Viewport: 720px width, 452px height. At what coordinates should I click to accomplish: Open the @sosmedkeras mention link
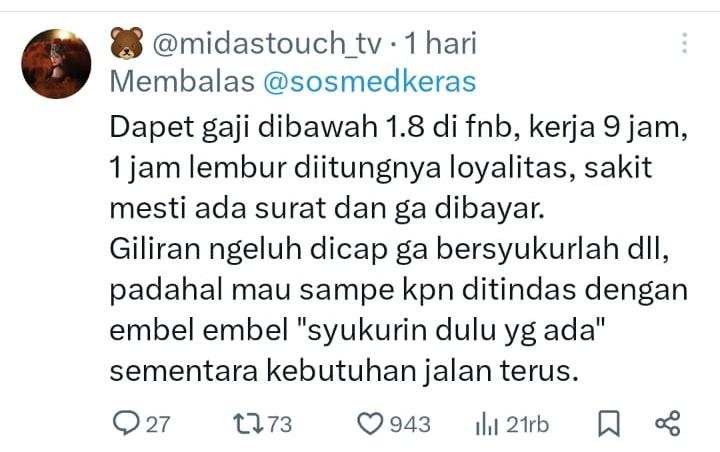coord(370,82)
